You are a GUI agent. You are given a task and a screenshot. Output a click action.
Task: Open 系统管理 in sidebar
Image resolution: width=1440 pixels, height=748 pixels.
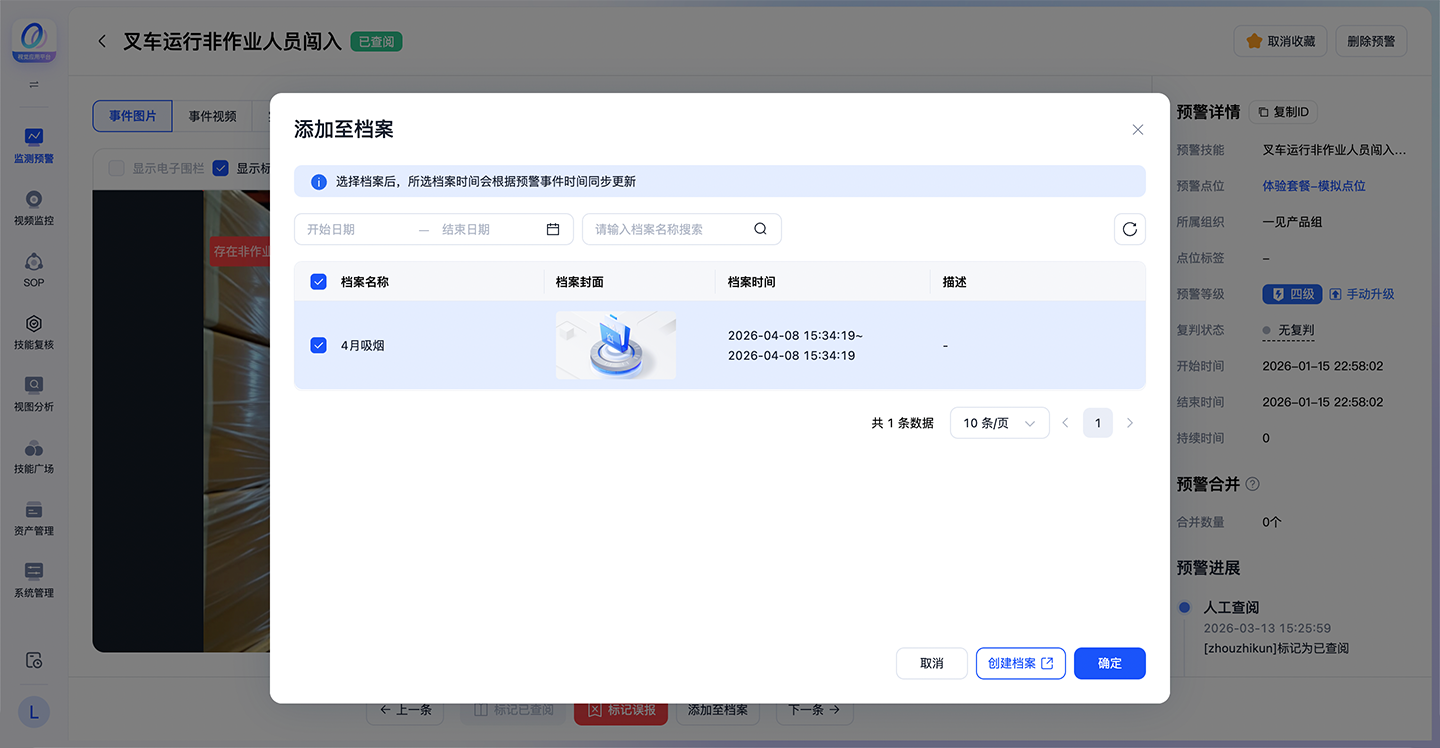34,580
